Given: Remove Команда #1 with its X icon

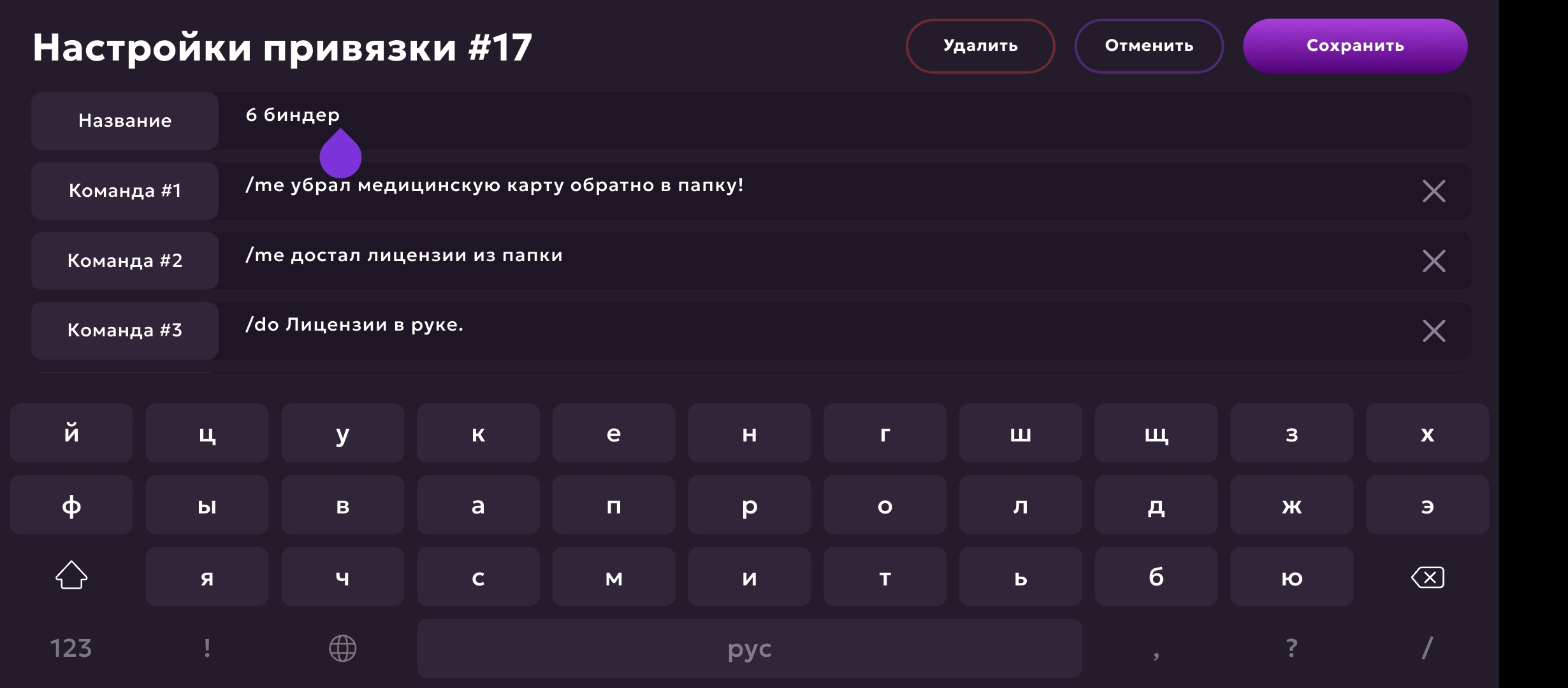Looking at the screenshot, I should pos(1434,191).
